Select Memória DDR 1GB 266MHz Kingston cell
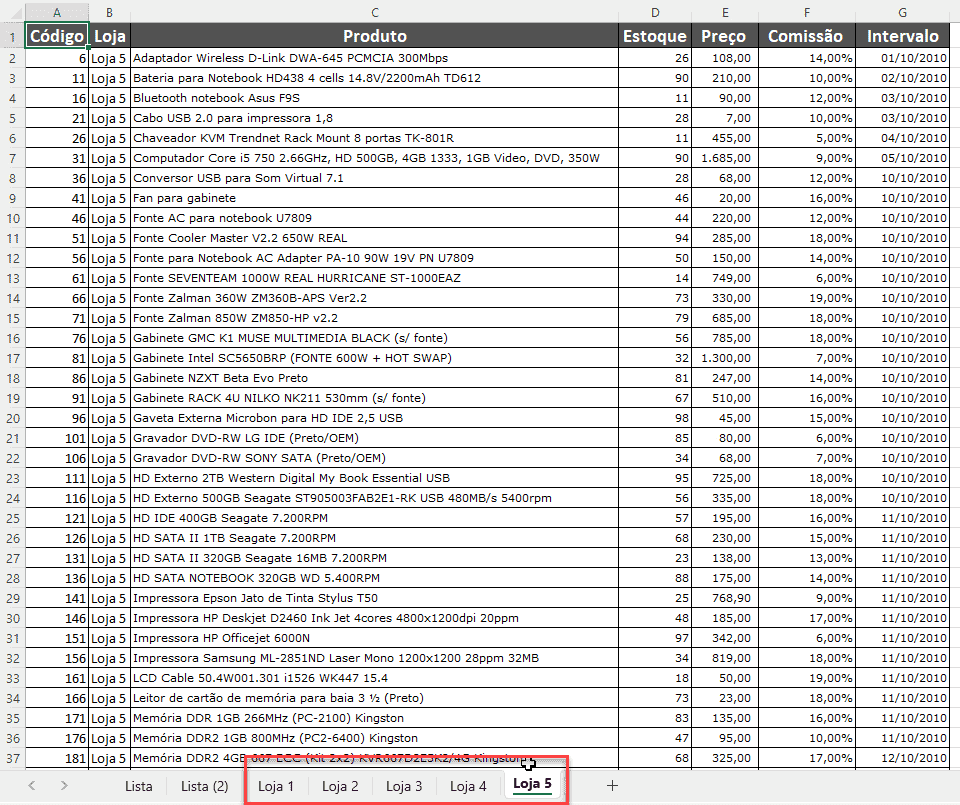This screenshot has height=805, width=960. pyautogui.click(x=375, y=718)
